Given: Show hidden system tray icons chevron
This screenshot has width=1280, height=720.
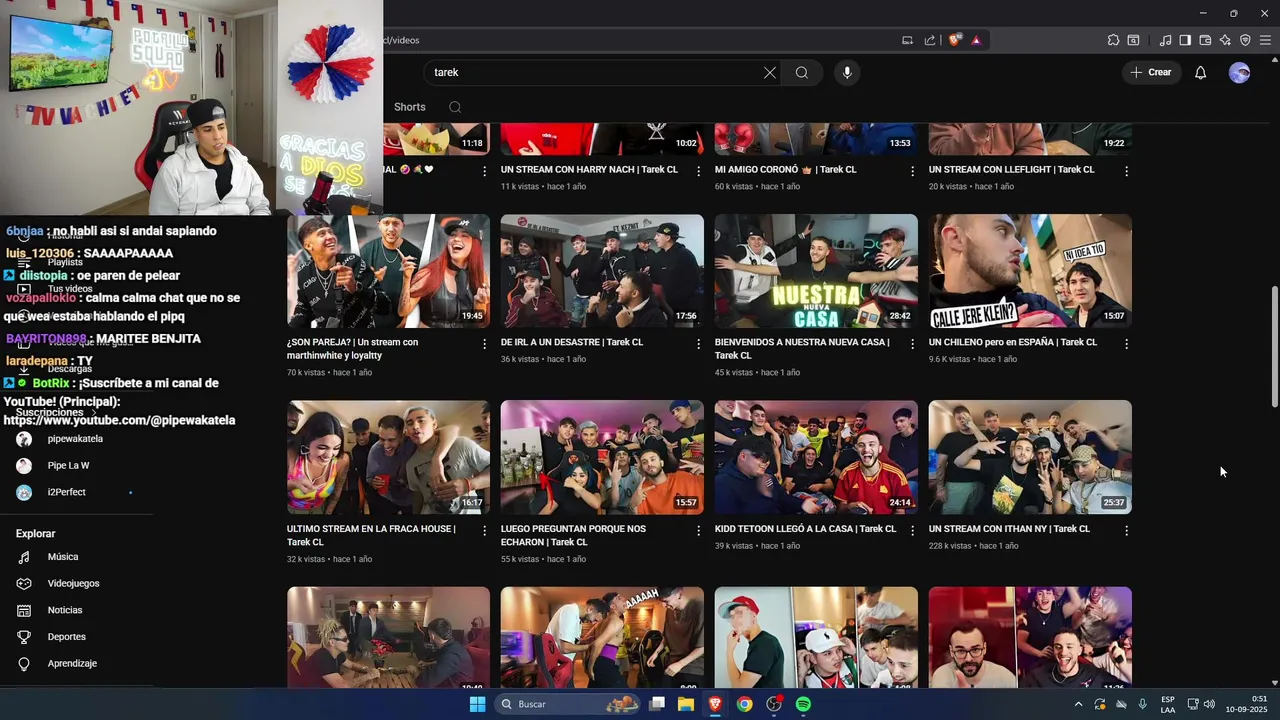Looking at the screenshot, I should coord(1078,704).
